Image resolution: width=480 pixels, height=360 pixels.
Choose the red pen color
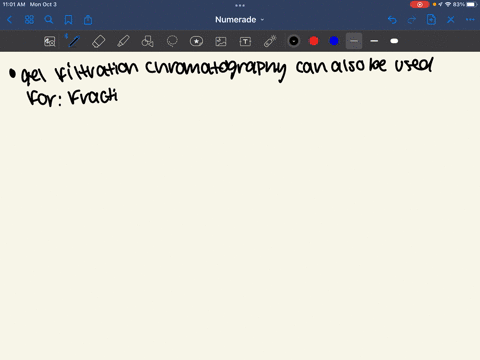(314, 41)
